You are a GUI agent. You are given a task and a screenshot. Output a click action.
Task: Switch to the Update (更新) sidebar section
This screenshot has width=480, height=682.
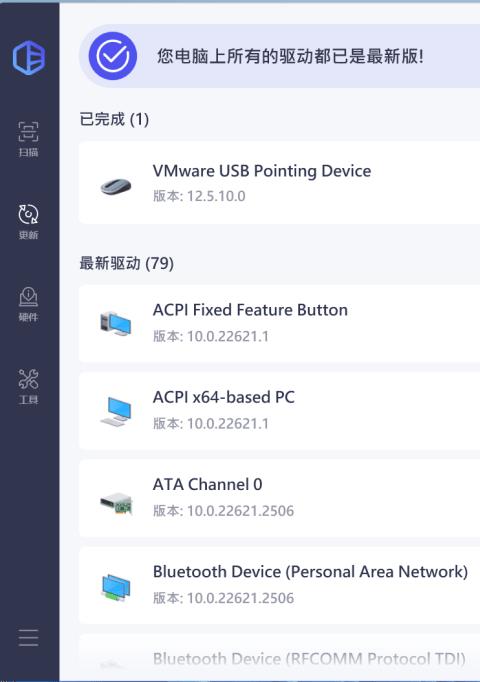pyautogui.click(x=28, y=222)
